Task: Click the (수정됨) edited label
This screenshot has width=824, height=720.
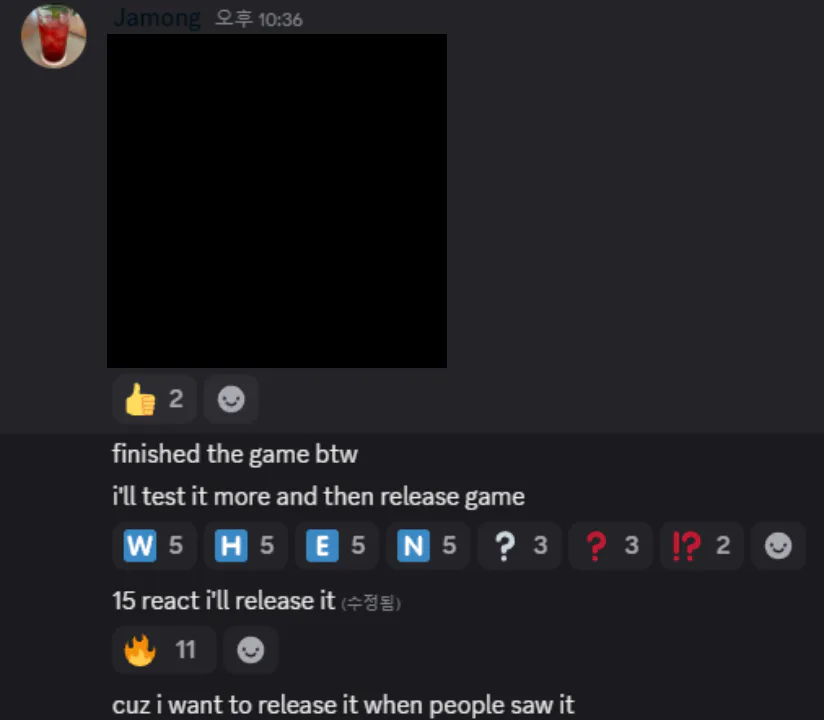Action: coord(371,603)
